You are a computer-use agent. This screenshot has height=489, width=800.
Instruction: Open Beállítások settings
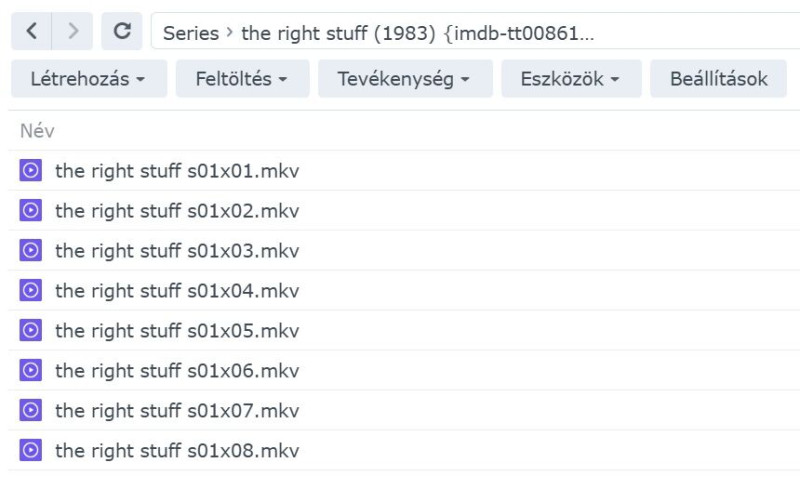tap(718, 79)
